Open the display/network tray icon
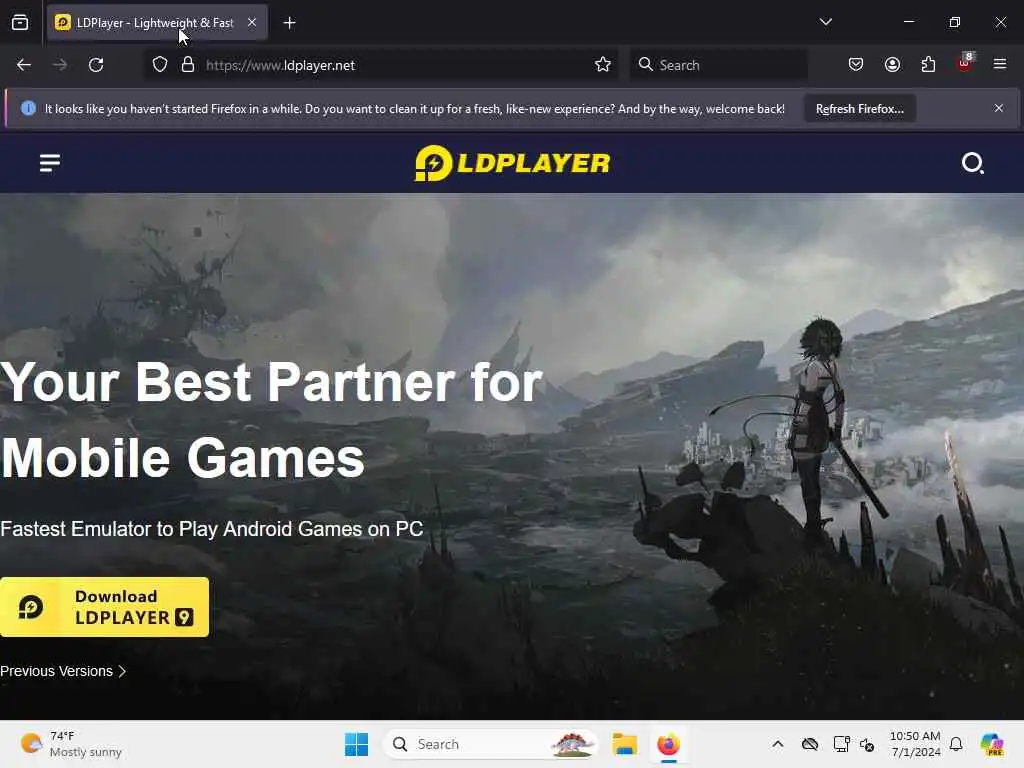 tap(841, 744)
